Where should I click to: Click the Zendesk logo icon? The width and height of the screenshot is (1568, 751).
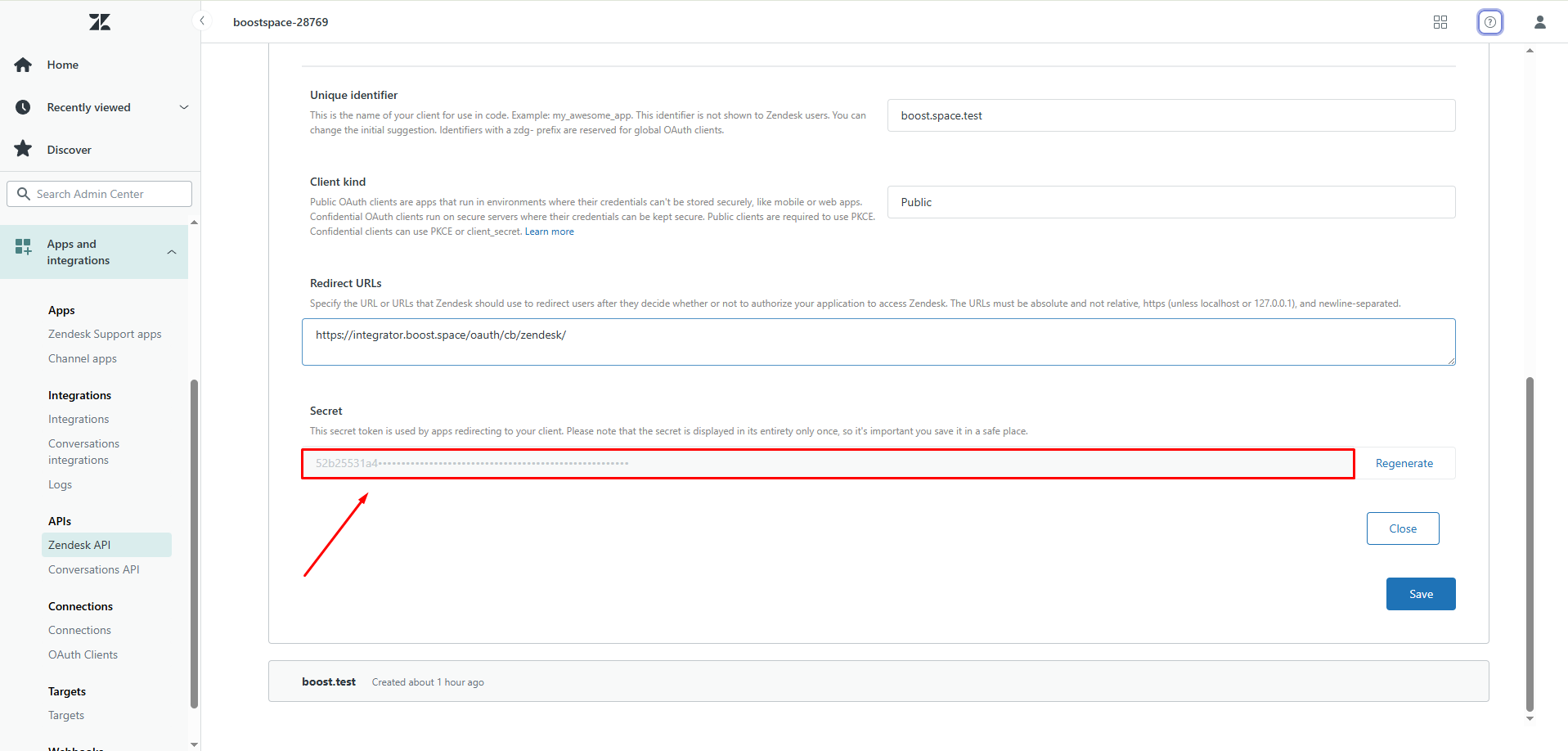[x=100, y=22]
